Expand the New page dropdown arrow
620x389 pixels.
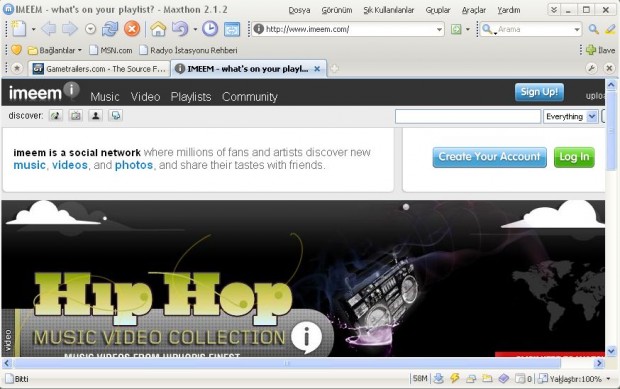(33, 29)
